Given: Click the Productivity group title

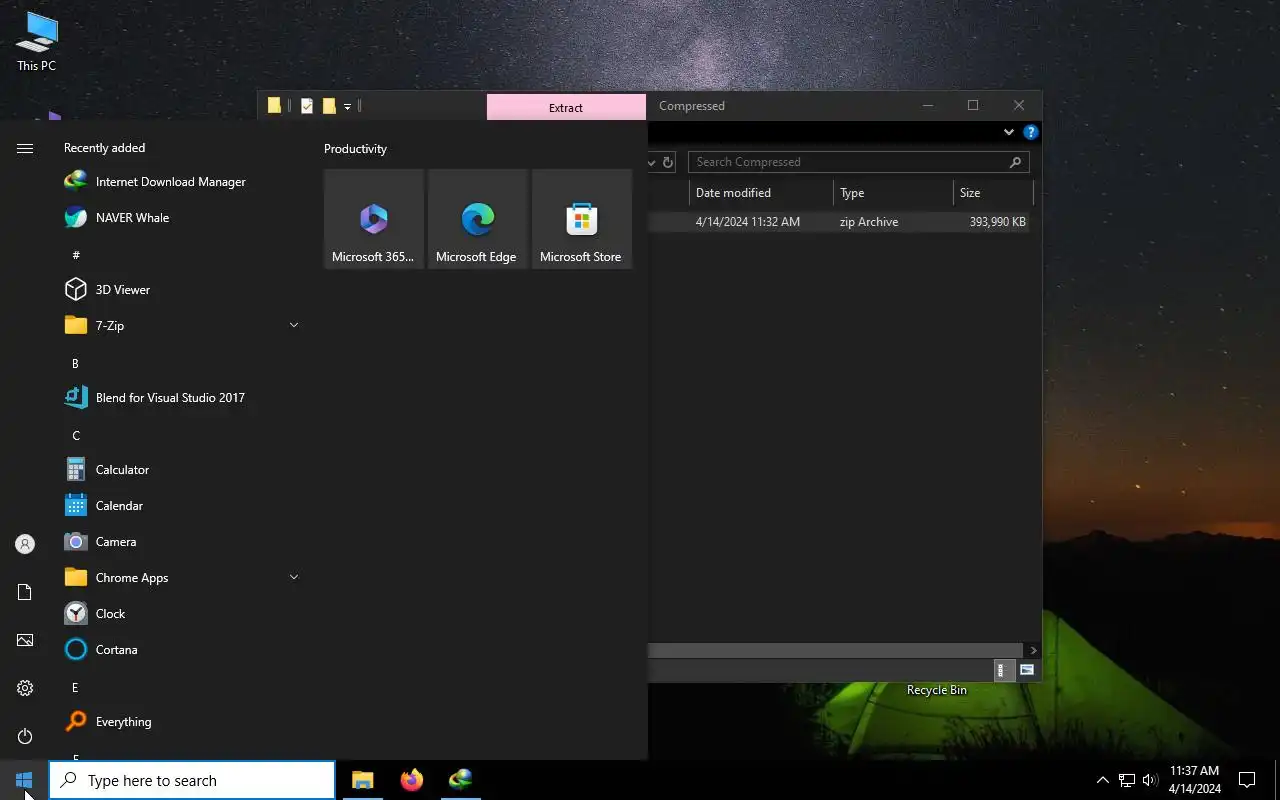Looking at the screenshot, I should coord(355,149).
